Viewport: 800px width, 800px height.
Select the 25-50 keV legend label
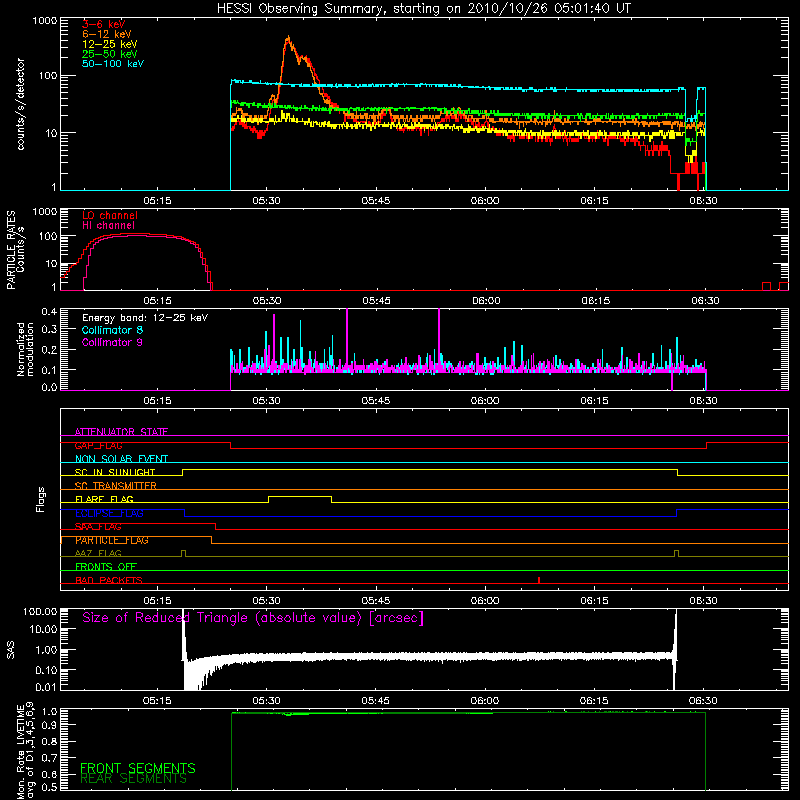pos(110,54)
